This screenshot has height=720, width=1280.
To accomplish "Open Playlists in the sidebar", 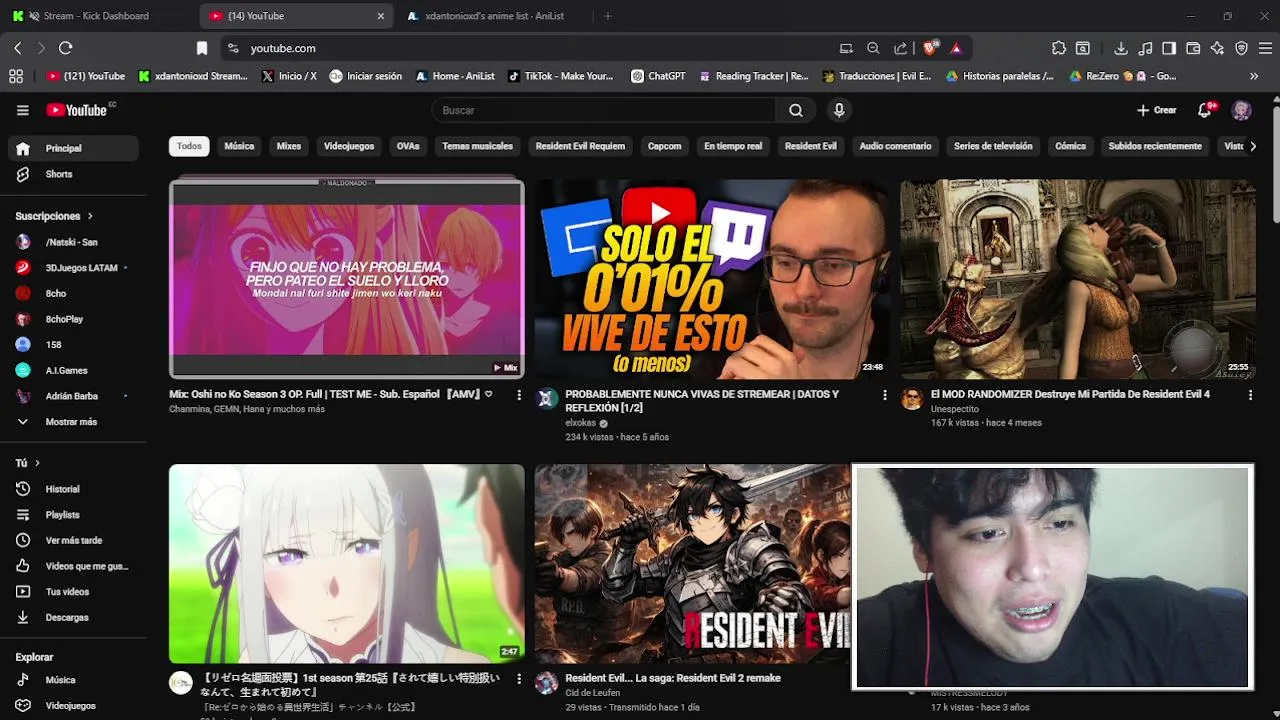I will pyautogui.click(x=73, y=515).
